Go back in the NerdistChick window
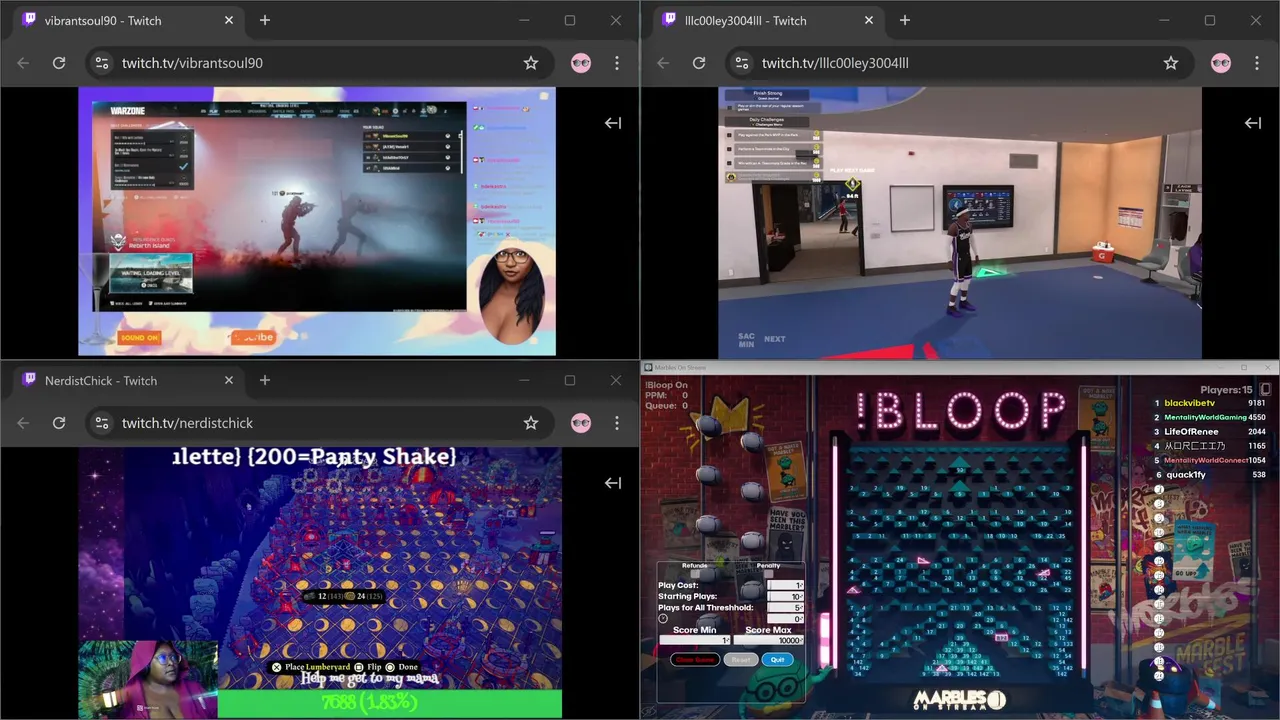Image resolution: width=1280 pixels, height=720 pixels. tap(23, 423)
